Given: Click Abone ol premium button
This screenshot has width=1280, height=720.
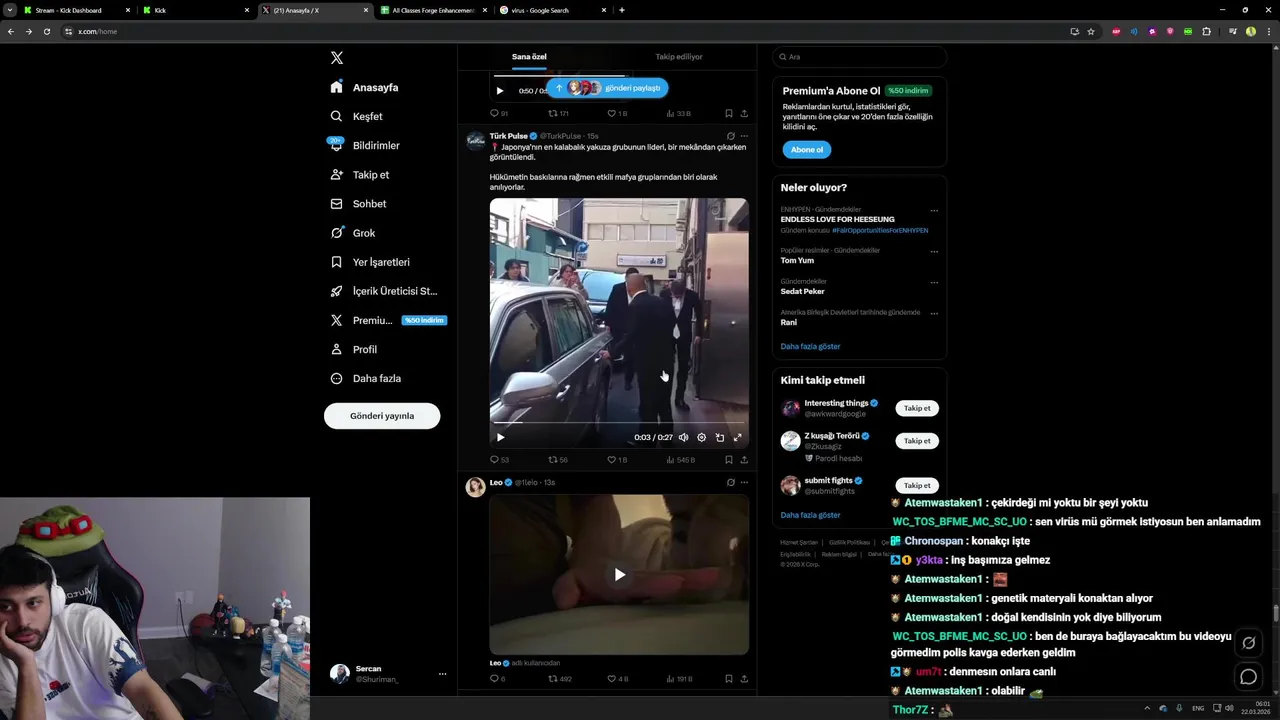Looking at the screenshot, I should 806,150.
